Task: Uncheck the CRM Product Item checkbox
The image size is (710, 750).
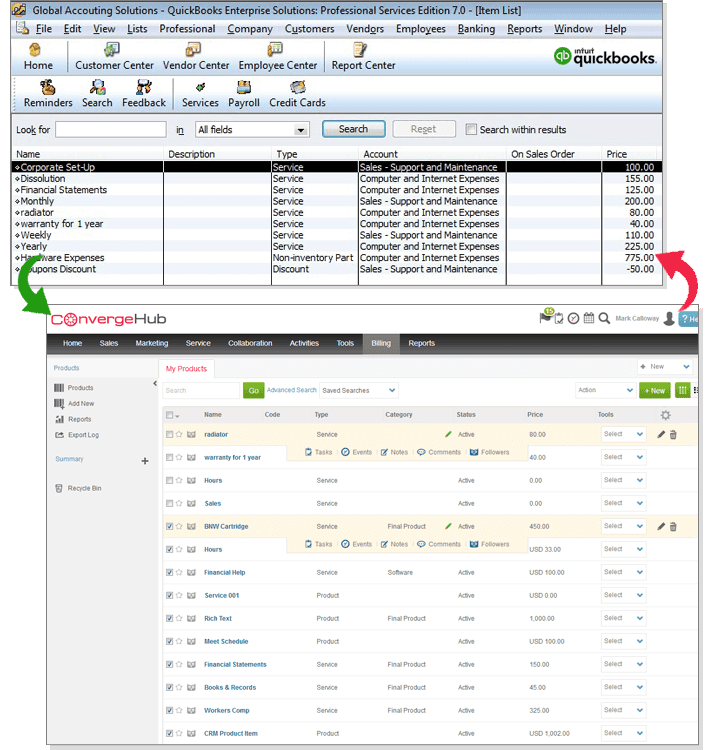Action: click(169, 733)
